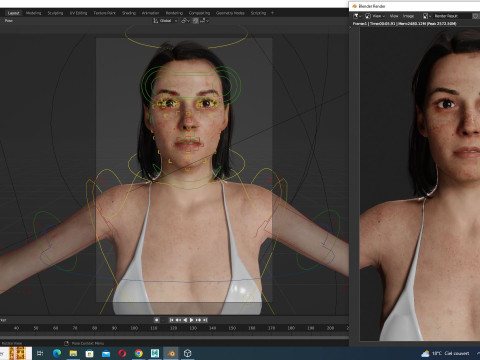Click frame 100 on the timeline
Viewport: 480px width, 360px height.
click(134, 328)
